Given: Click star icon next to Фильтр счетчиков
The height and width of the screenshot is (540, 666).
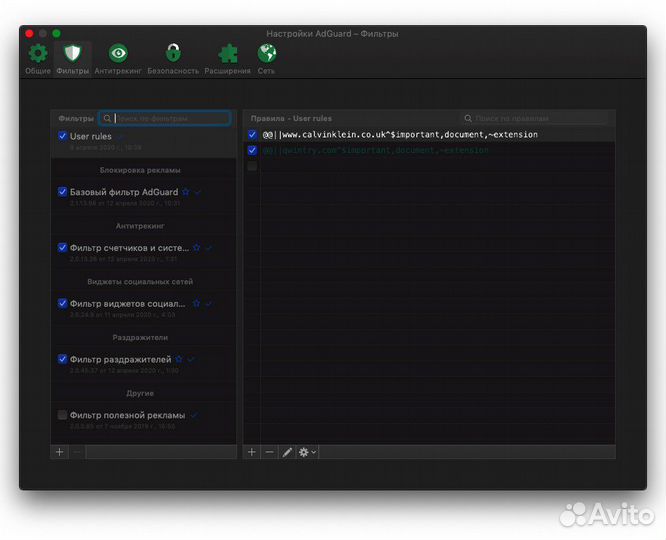Looking at the screenshot, I should [197, 248].
